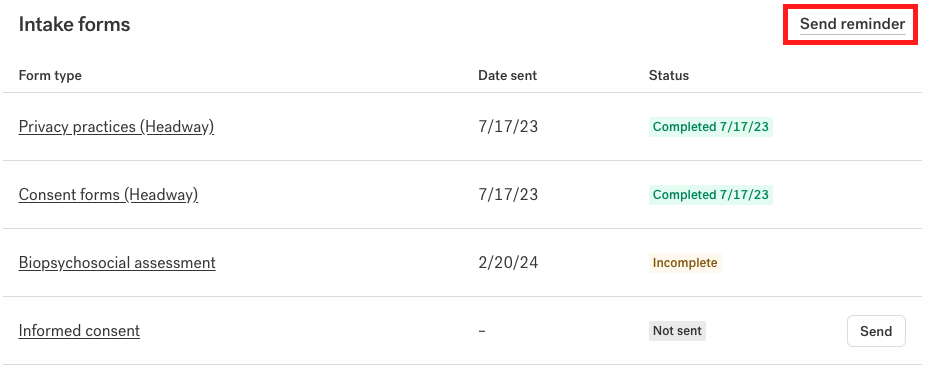This screenshot has height=380, width=941.
Task: Select Consent forms Completed 7/17/23 badge
Action: 711,195
